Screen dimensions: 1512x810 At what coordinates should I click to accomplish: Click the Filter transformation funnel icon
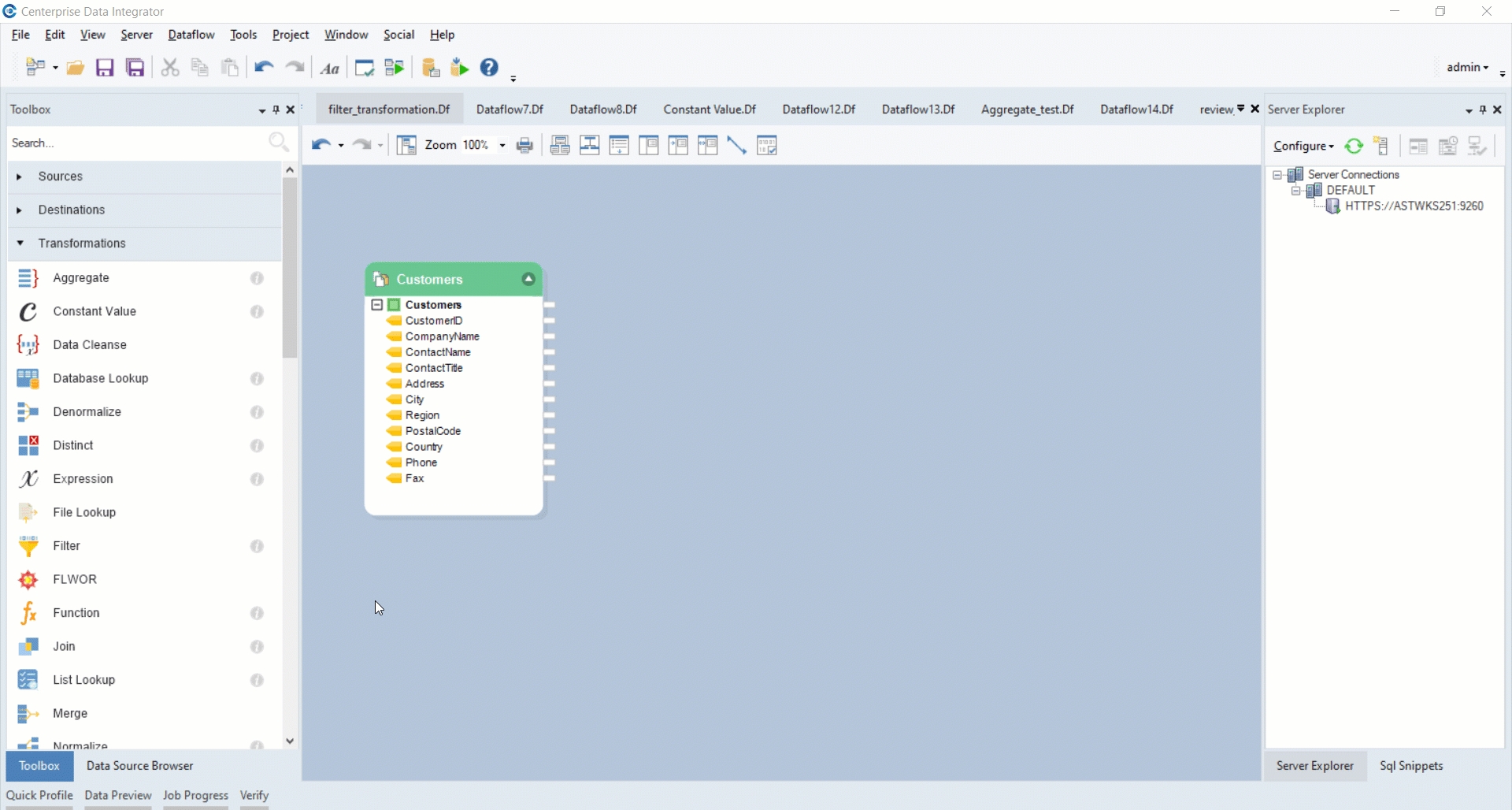pyautogui.click(x=28, y=546)
